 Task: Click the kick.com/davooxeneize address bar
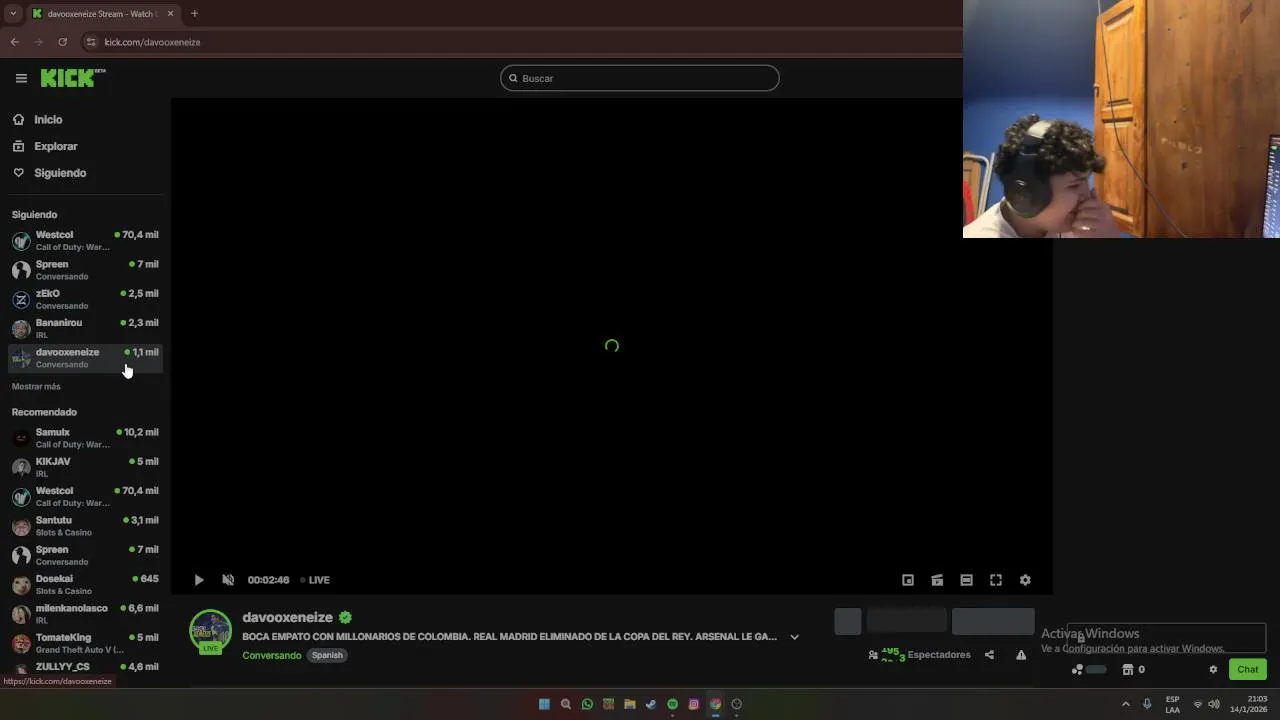[x=152, y=42]
